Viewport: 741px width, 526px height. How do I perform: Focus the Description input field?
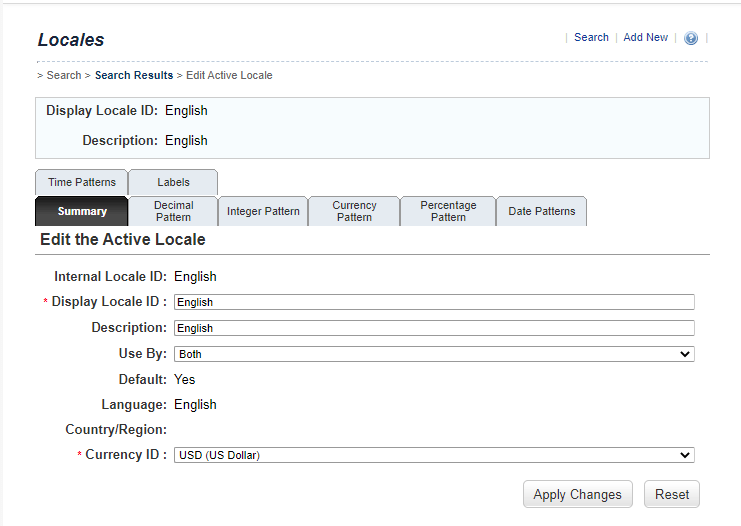(433, 328)
